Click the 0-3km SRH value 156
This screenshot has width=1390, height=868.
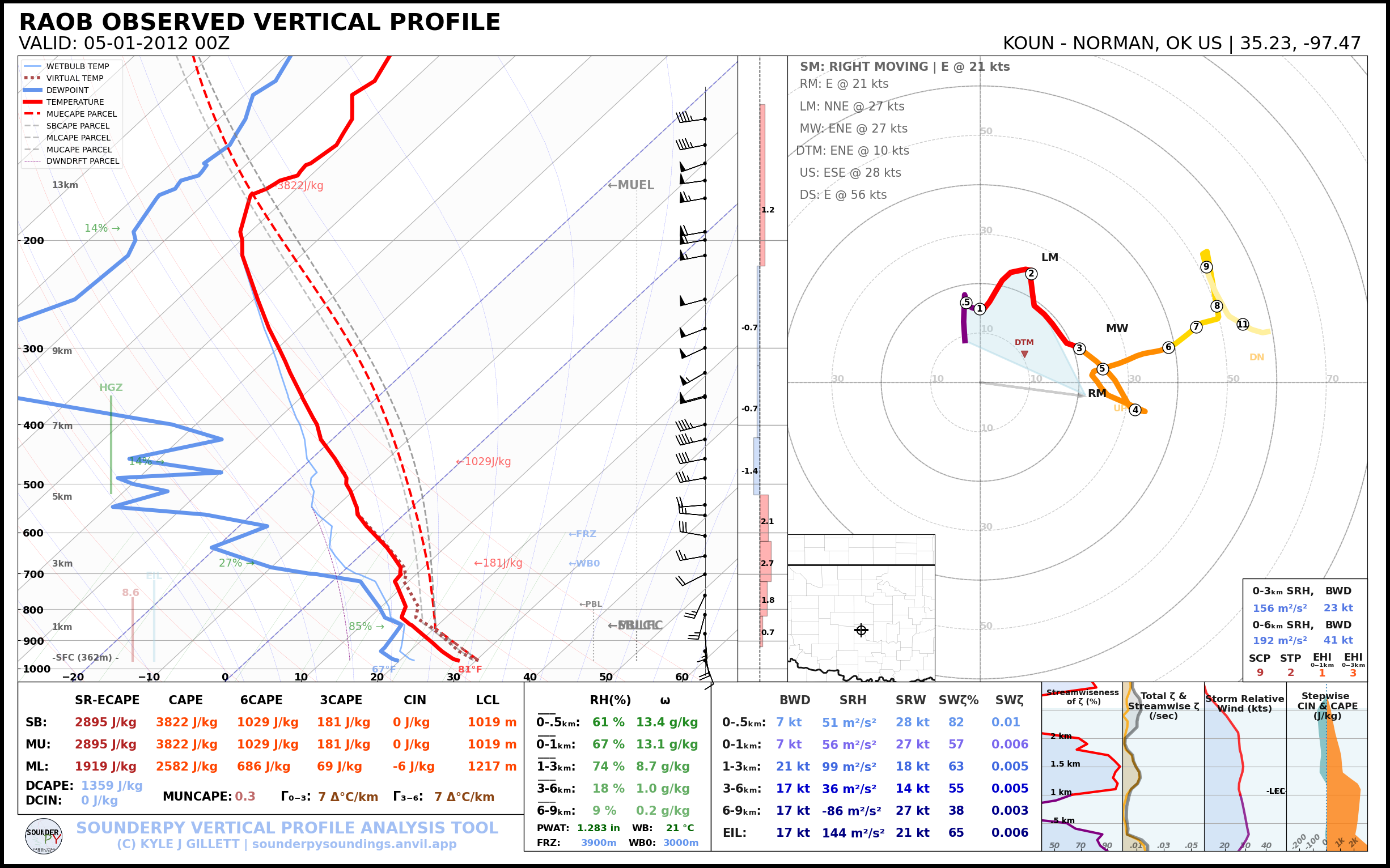click(1279, 608)
